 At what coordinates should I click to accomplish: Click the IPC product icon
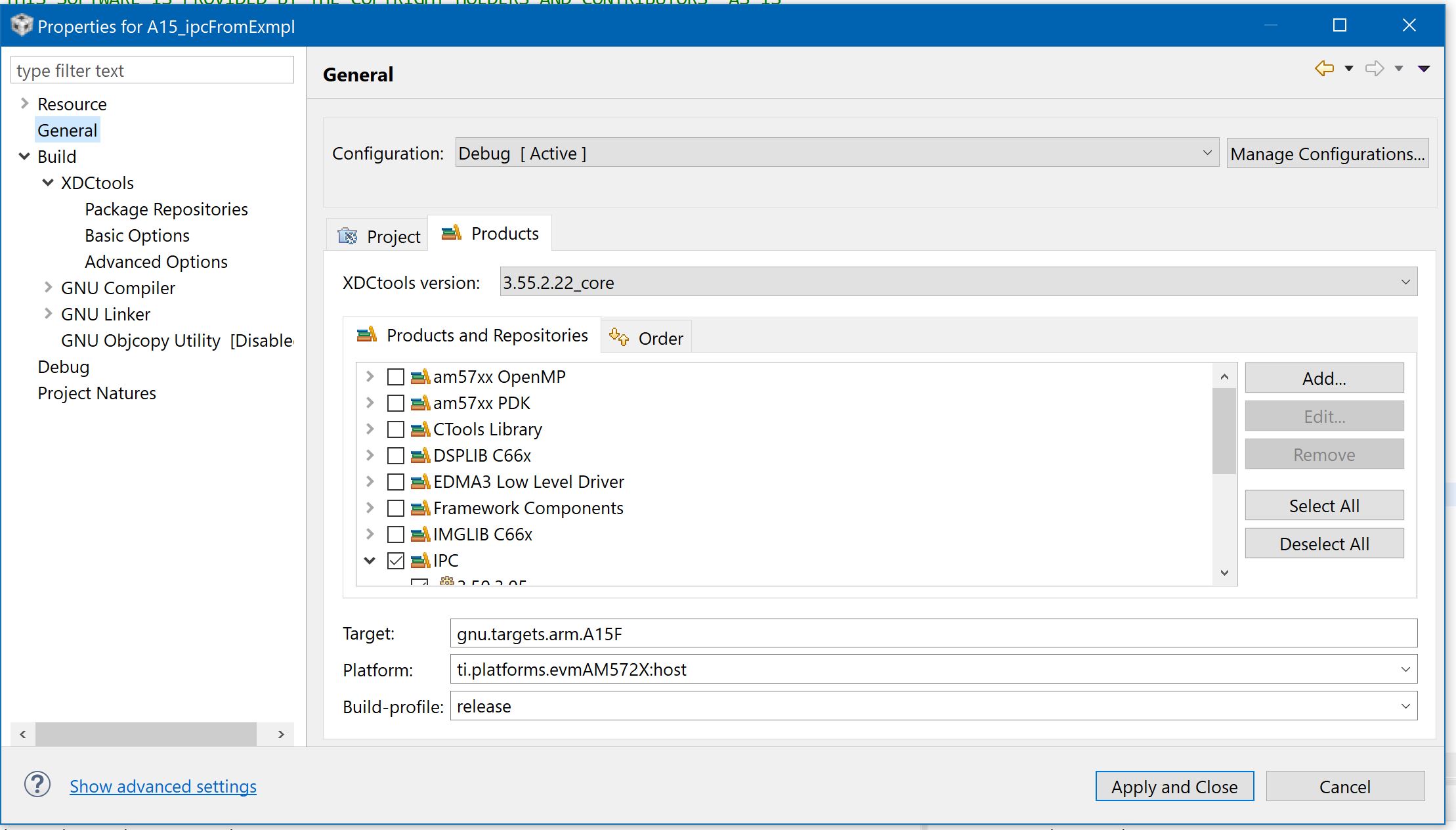pyautogui.click(x=420, y=560)
